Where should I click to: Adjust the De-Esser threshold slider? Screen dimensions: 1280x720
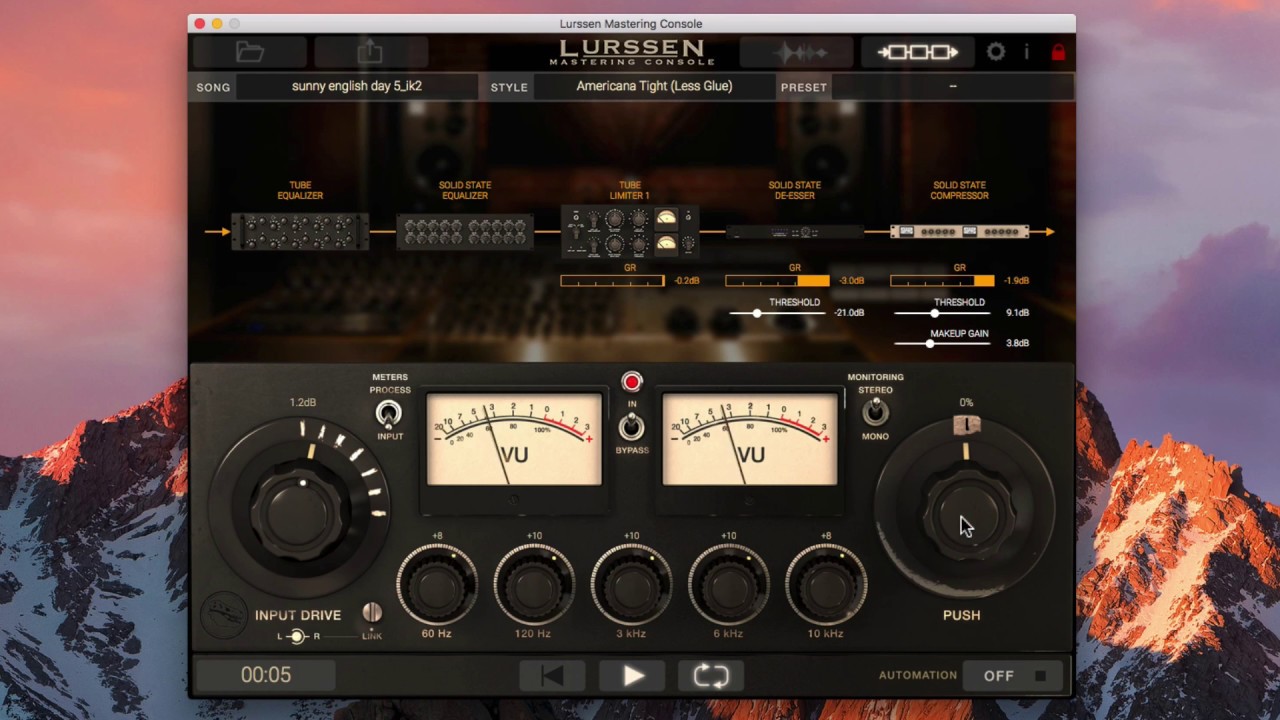pyautogui.click(x=757, y=313)
